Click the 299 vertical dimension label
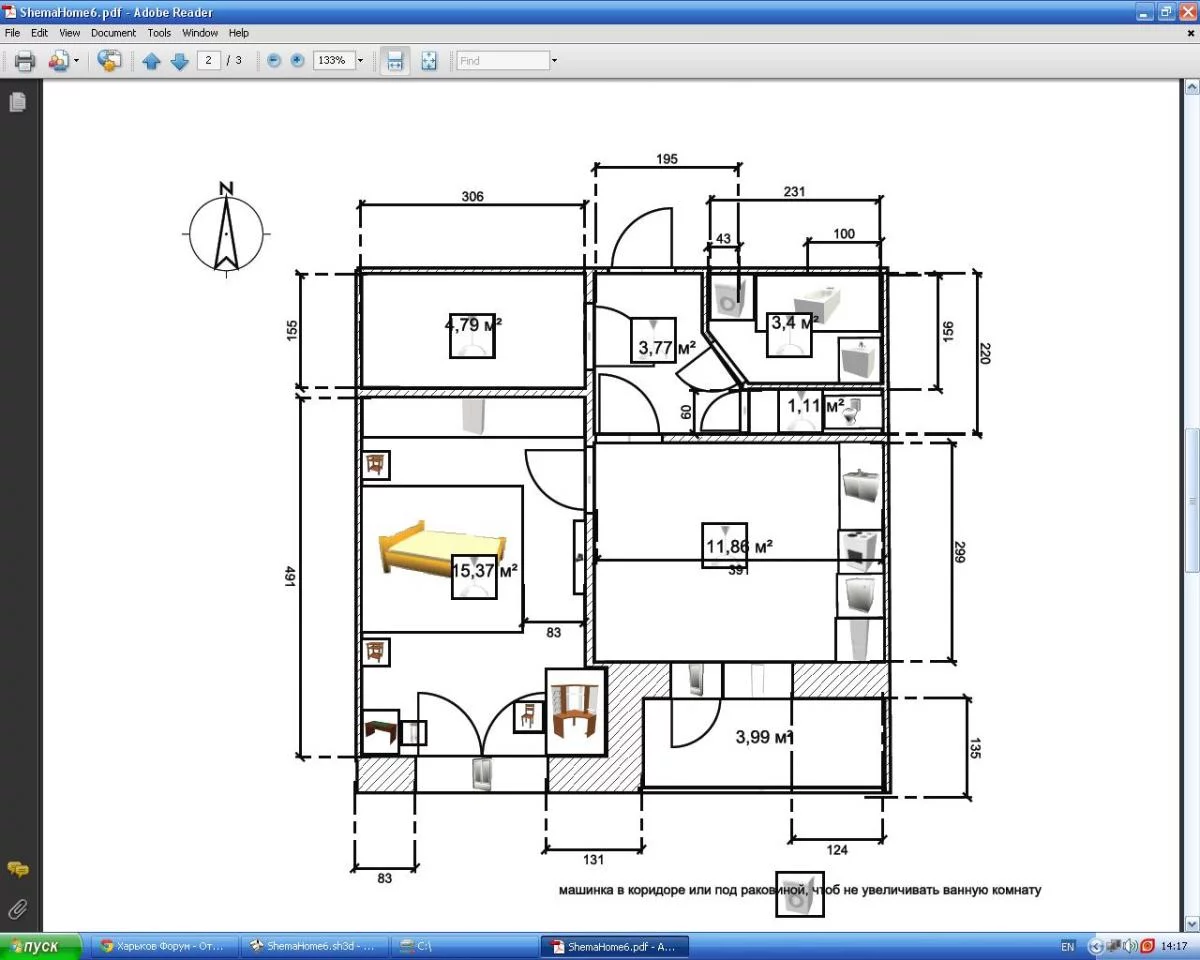Image resolution: width=1200 pixels, height=960 pixels. [x=958, y=552]
